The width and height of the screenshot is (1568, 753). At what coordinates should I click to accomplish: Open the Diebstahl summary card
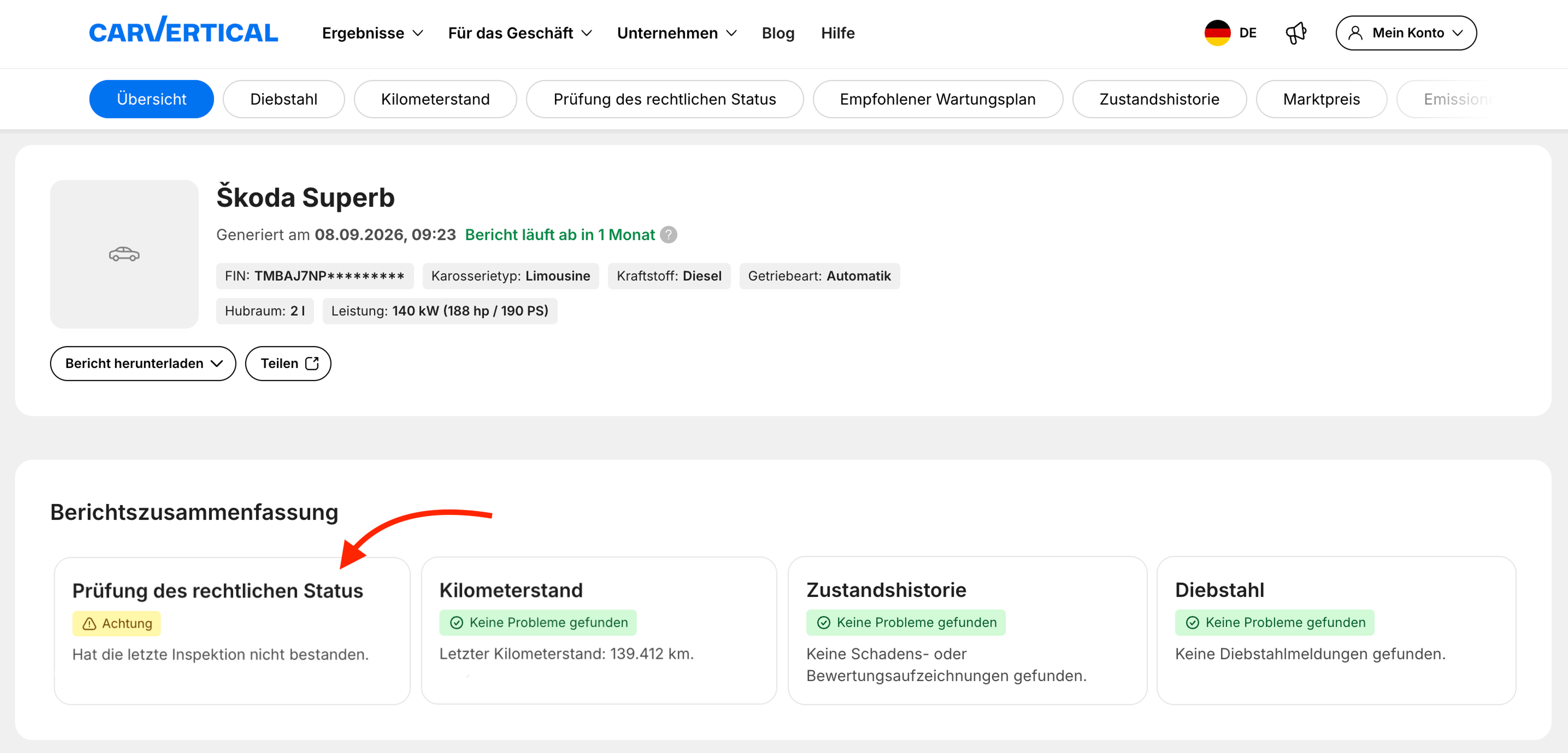(1336, 630)
